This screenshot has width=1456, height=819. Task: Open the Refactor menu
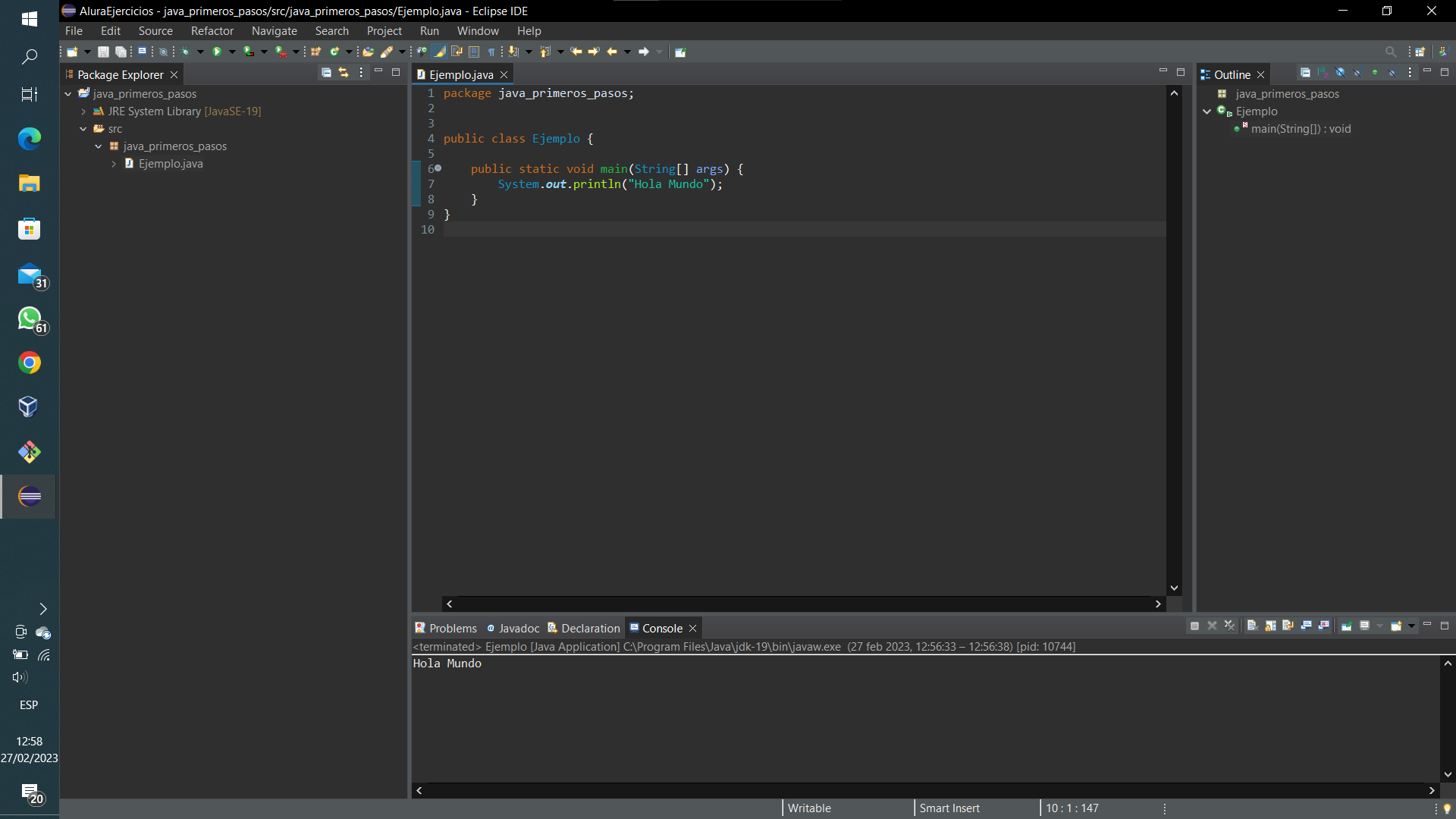point(212,31)
